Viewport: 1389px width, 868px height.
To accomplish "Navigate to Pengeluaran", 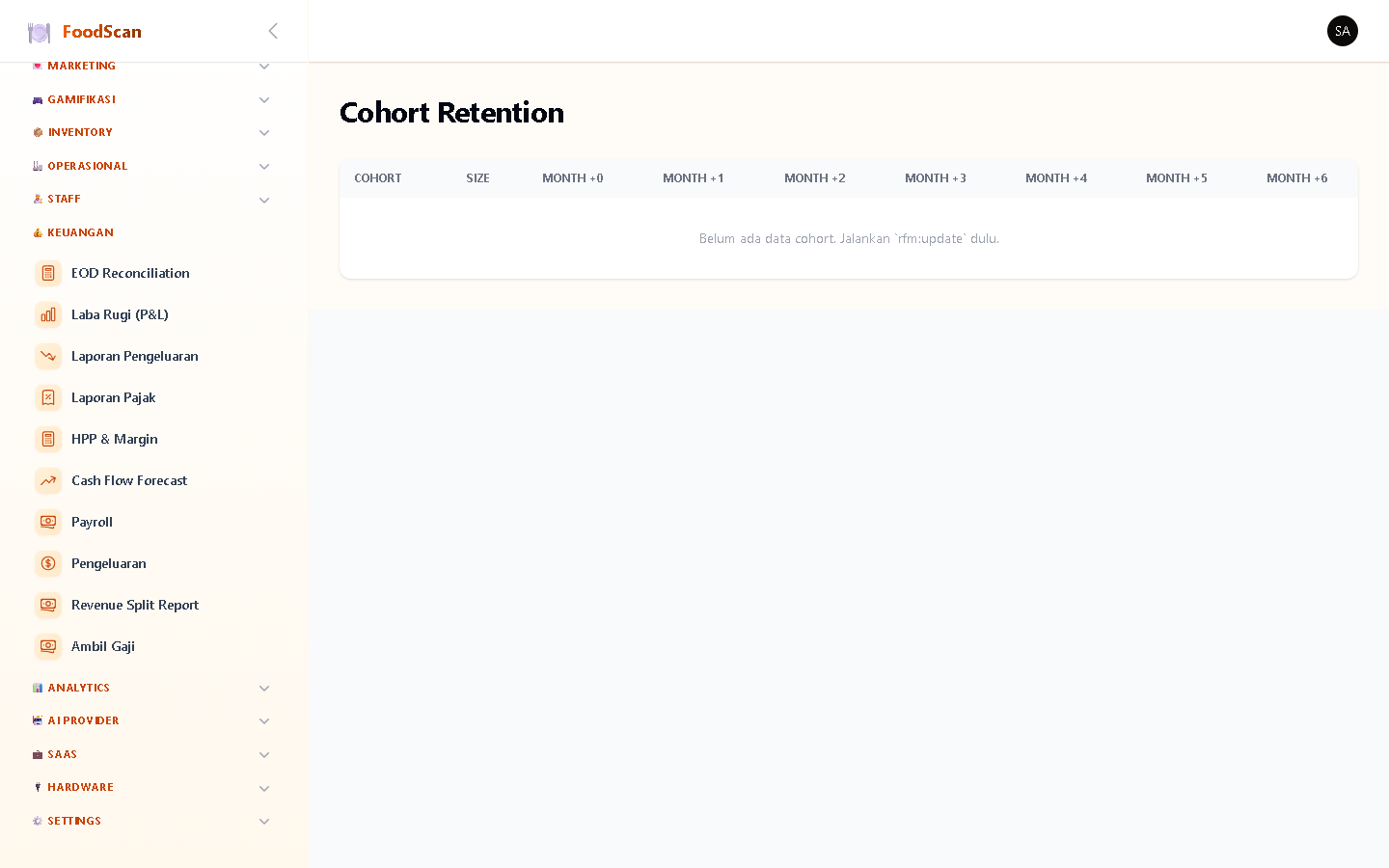I will click(154, 563).
